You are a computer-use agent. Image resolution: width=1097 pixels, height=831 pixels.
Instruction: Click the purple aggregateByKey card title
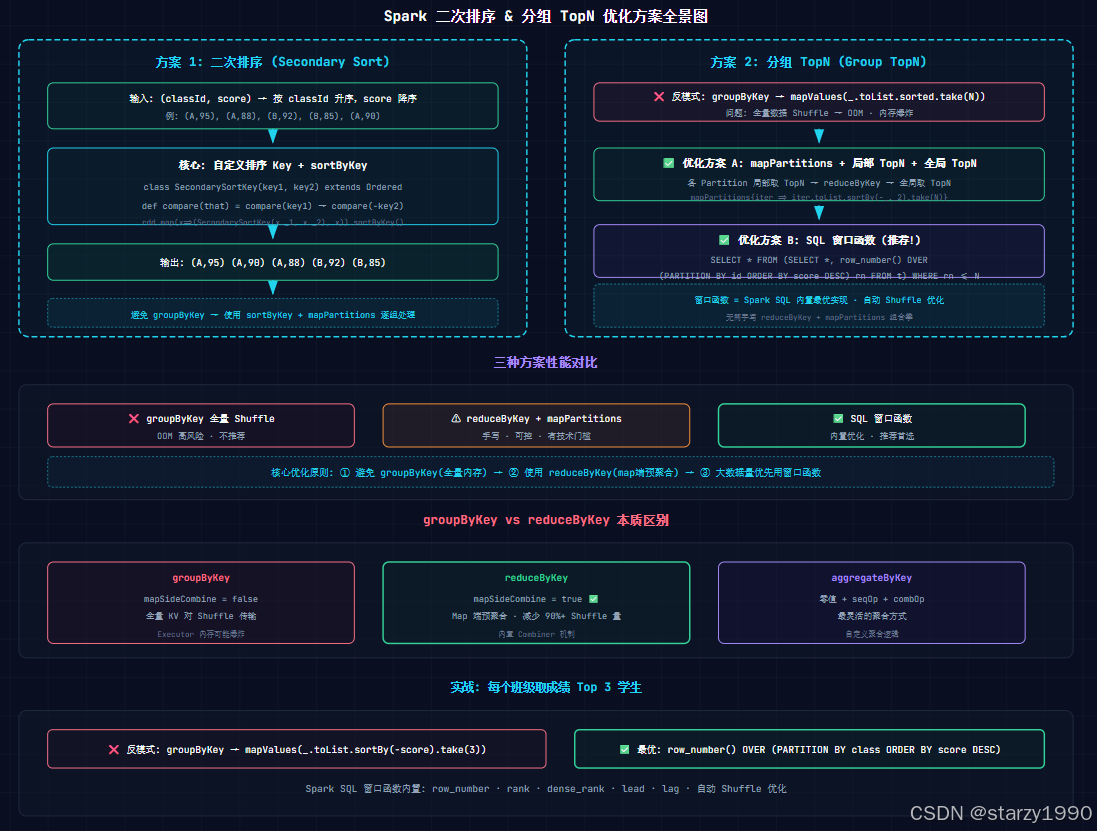coord(872,578)
